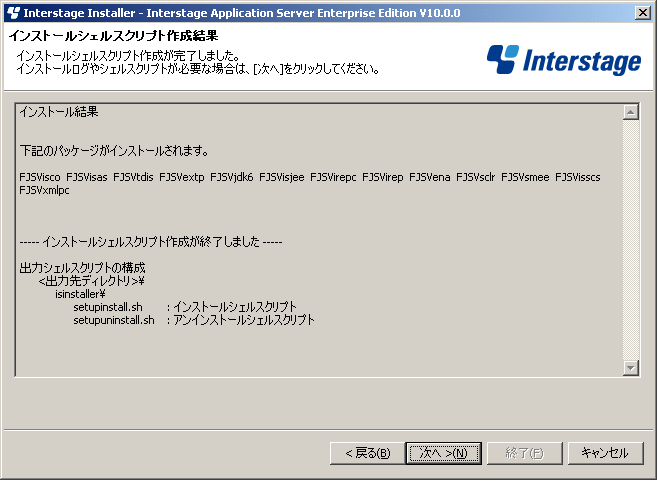657x480 pixels.
Task: Select the FJSVisco package text
Action: pos(40,177)
